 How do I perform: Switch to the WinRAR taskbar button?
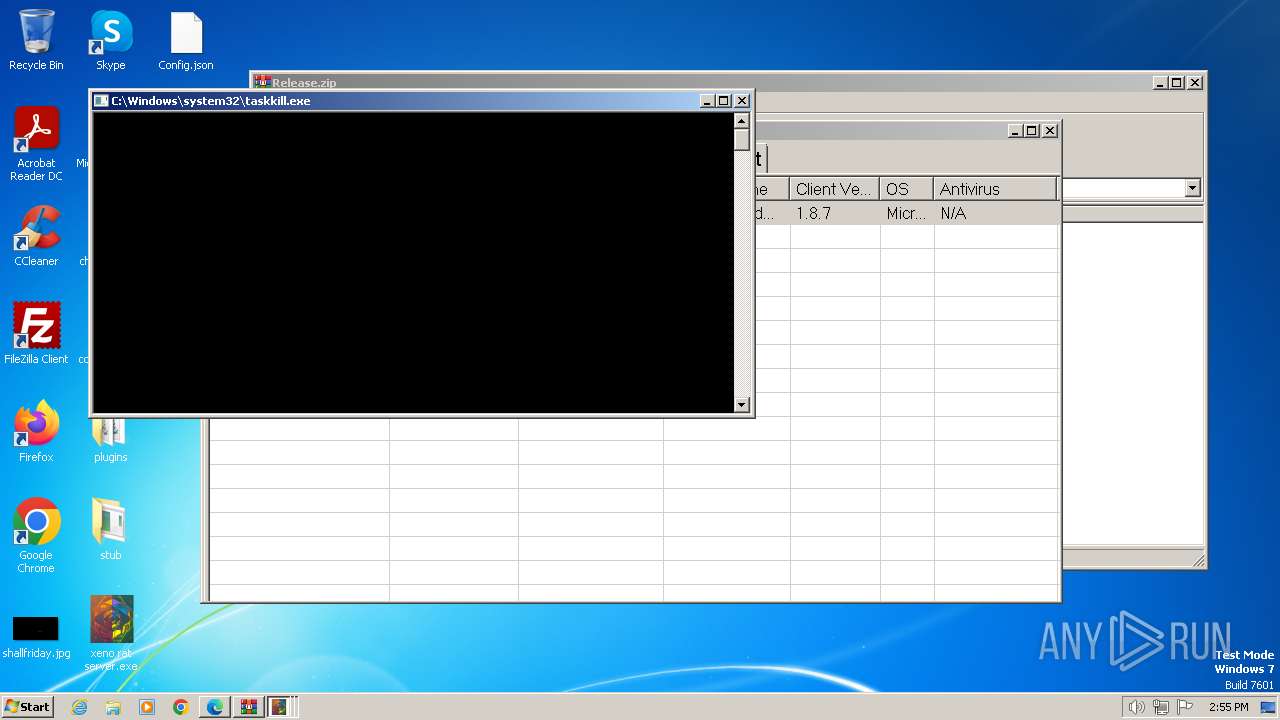point(249,707)
